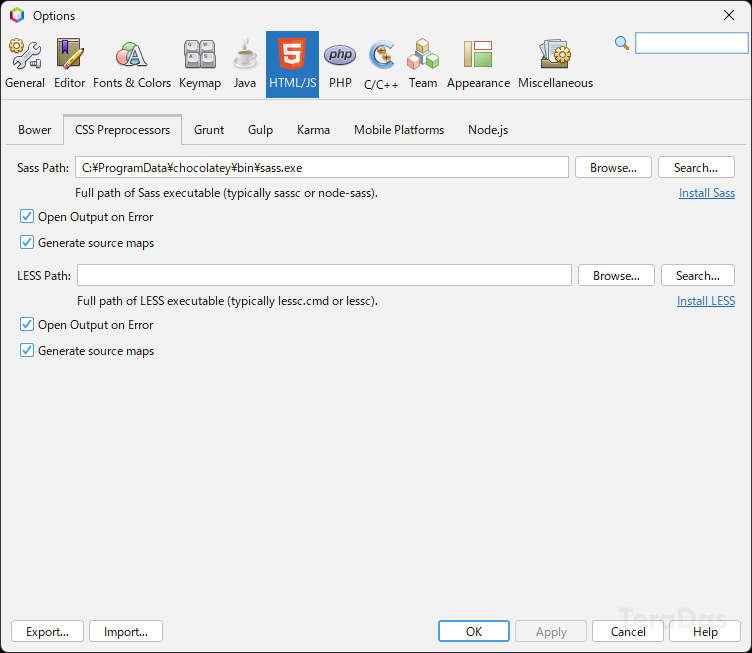Switch to the Mobile Platforms tab
Image resolution: width=752 pixels, height=653 pixels.
point(399,130)
